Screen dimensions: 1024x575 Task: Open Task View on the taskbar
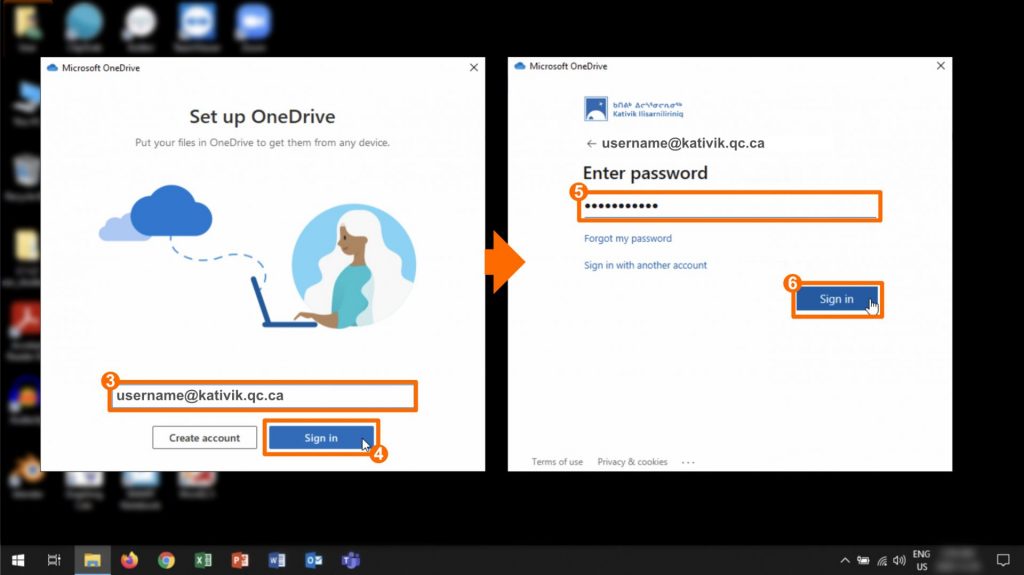click(x=55, y=560)
